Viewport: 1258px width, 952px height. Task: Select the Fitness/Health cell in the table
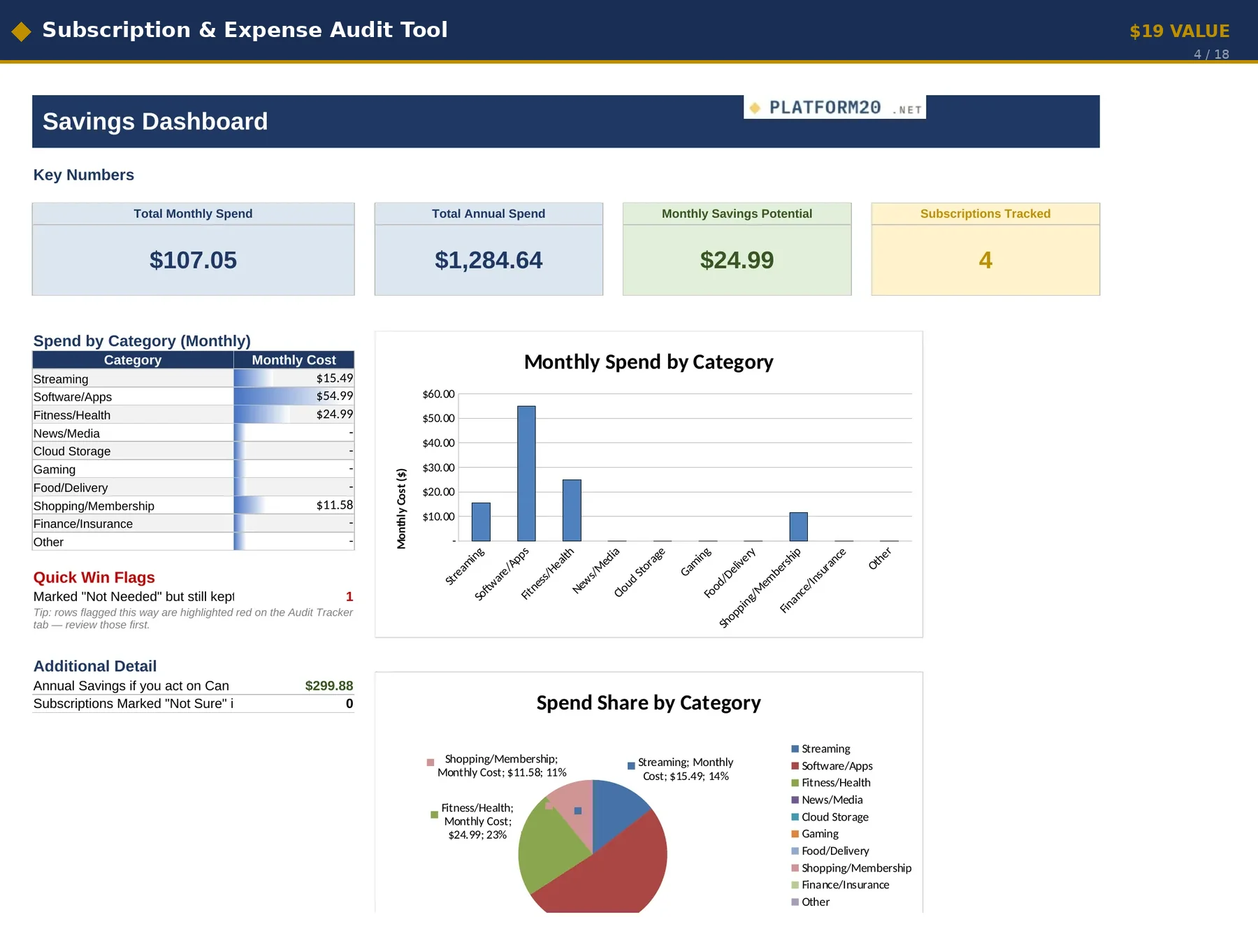[x=133, y=414]
